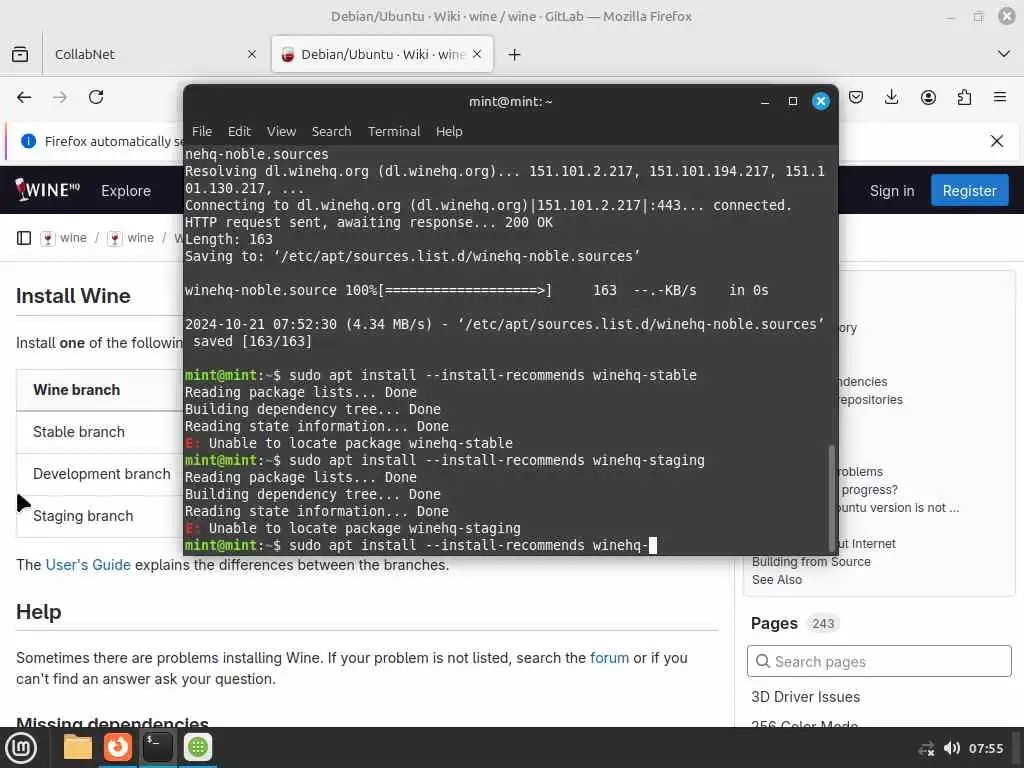Click the Register button
The height and width of the screenshot is (768, 1024).
click(x=969, y=191)
